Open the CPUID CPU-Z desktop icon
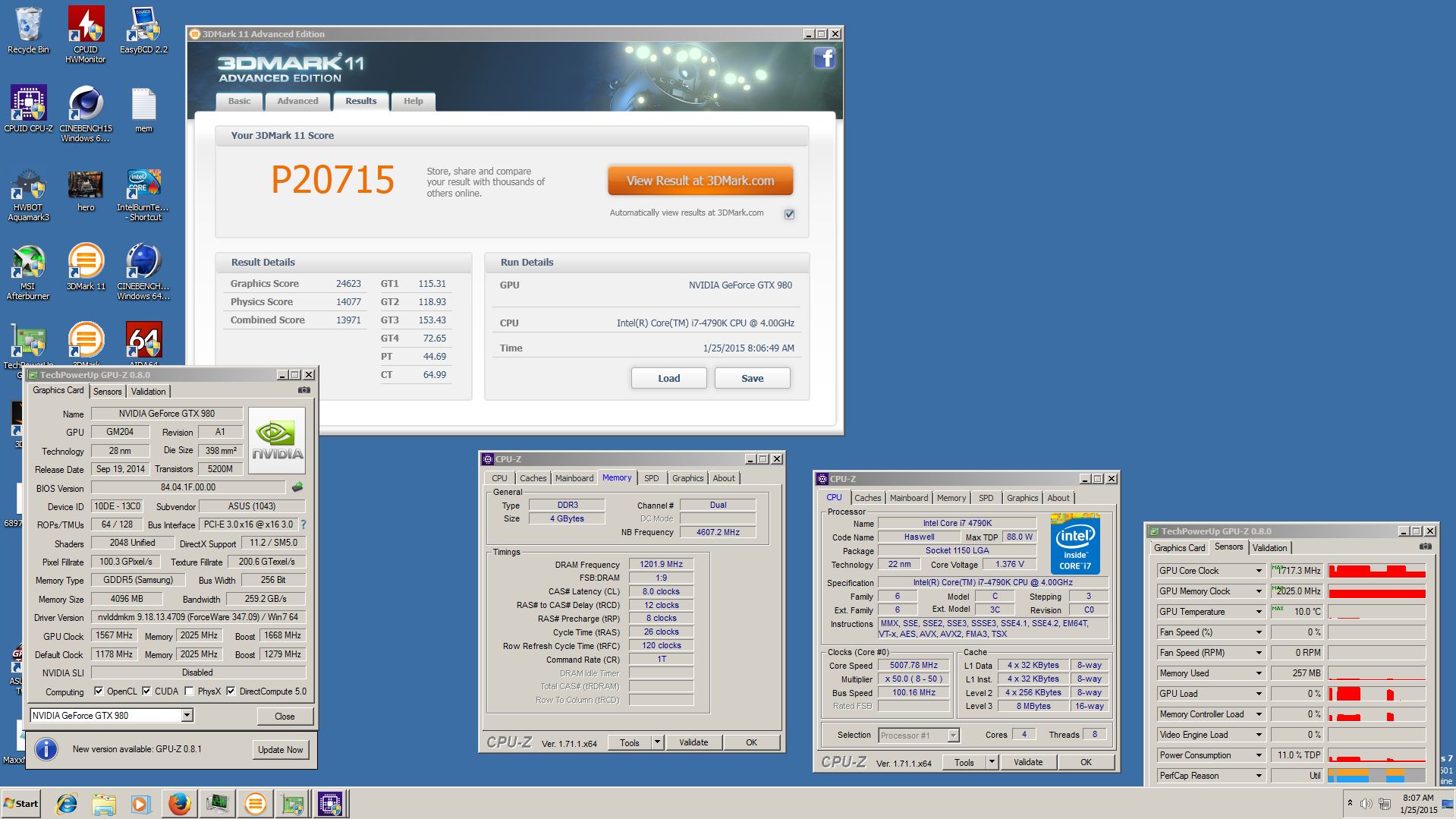 click(x=28, y=109)
